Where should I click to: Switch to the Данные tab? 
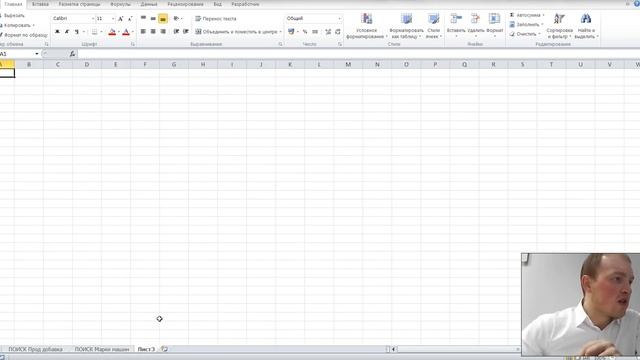[149, 4]
